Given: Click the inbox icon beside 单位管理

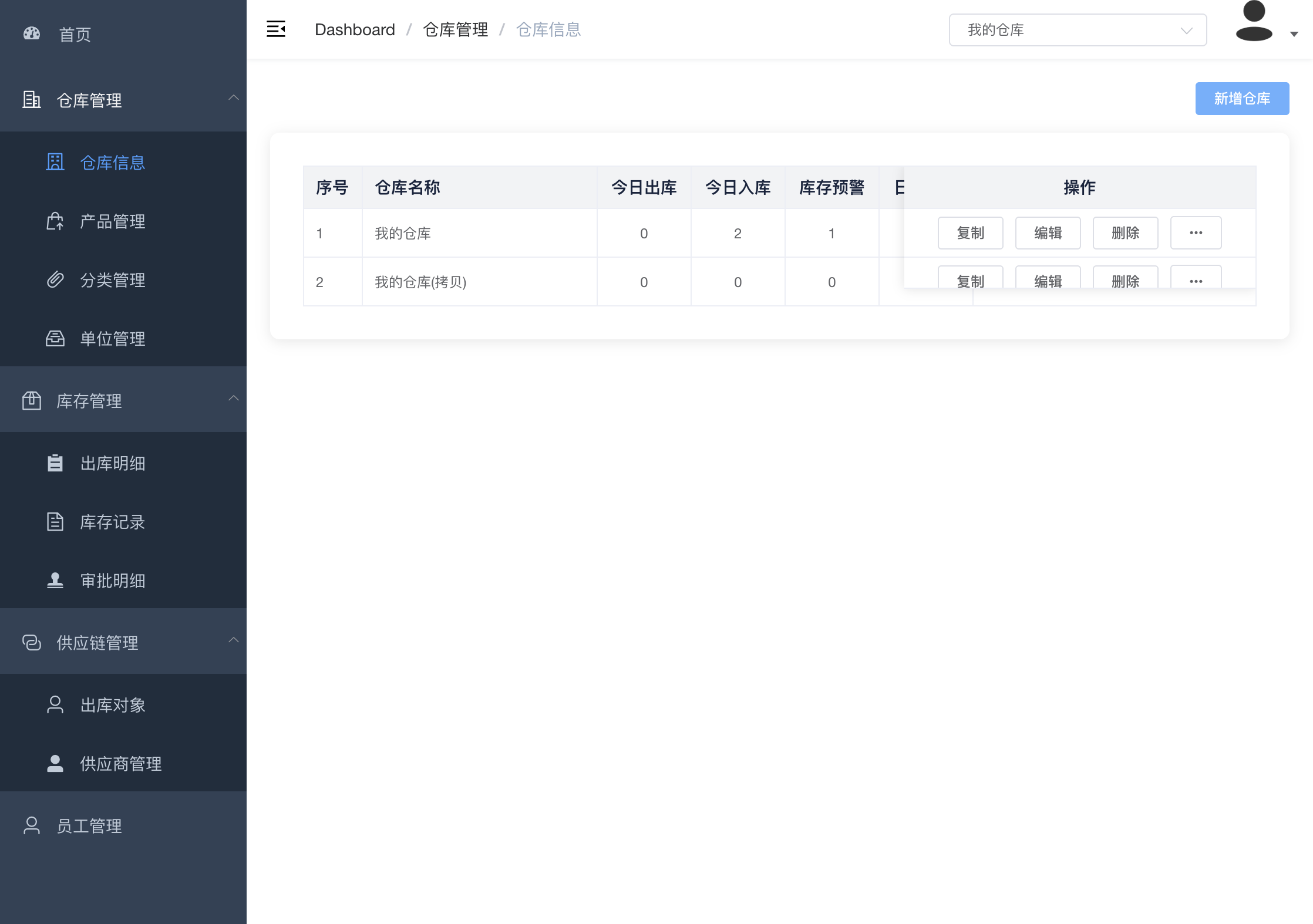Looking at the screenshot, I should pos(55,339).
